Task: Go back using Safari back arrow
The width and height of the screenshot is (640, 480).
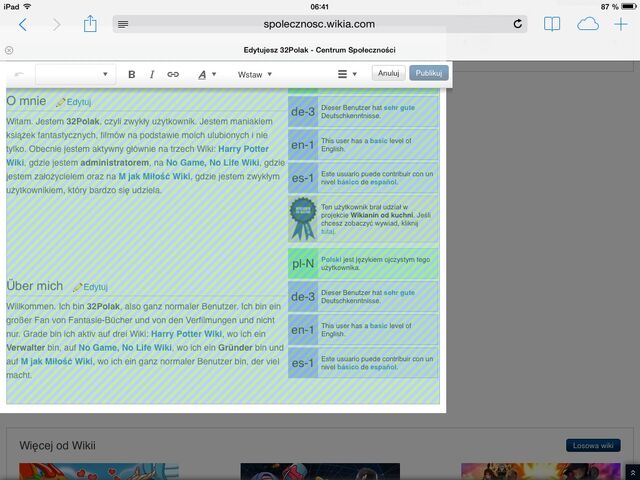Action: tap(23, 24)
